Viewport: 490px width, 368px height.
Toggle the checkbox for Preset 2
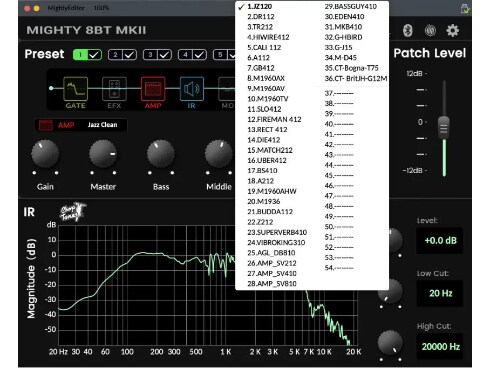129,55
